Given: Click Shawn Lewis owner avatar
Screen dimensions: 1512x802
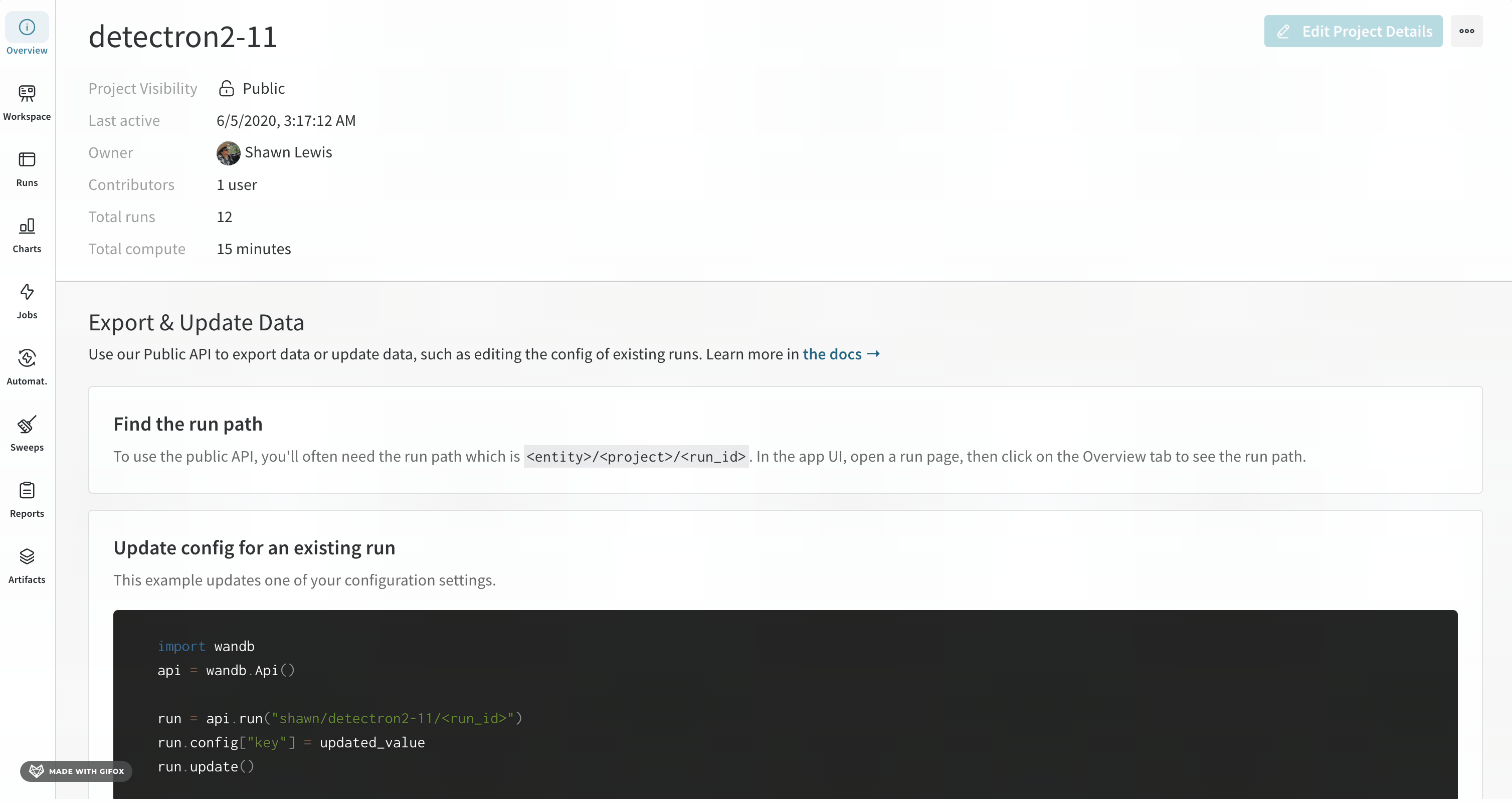Looking at the screenshot, I should click(228, 153).
